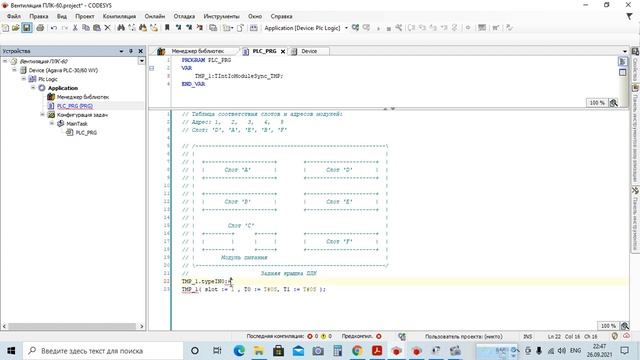
Task: Copy selection with toolbar copy icon
Action: (x=86, y=28)
